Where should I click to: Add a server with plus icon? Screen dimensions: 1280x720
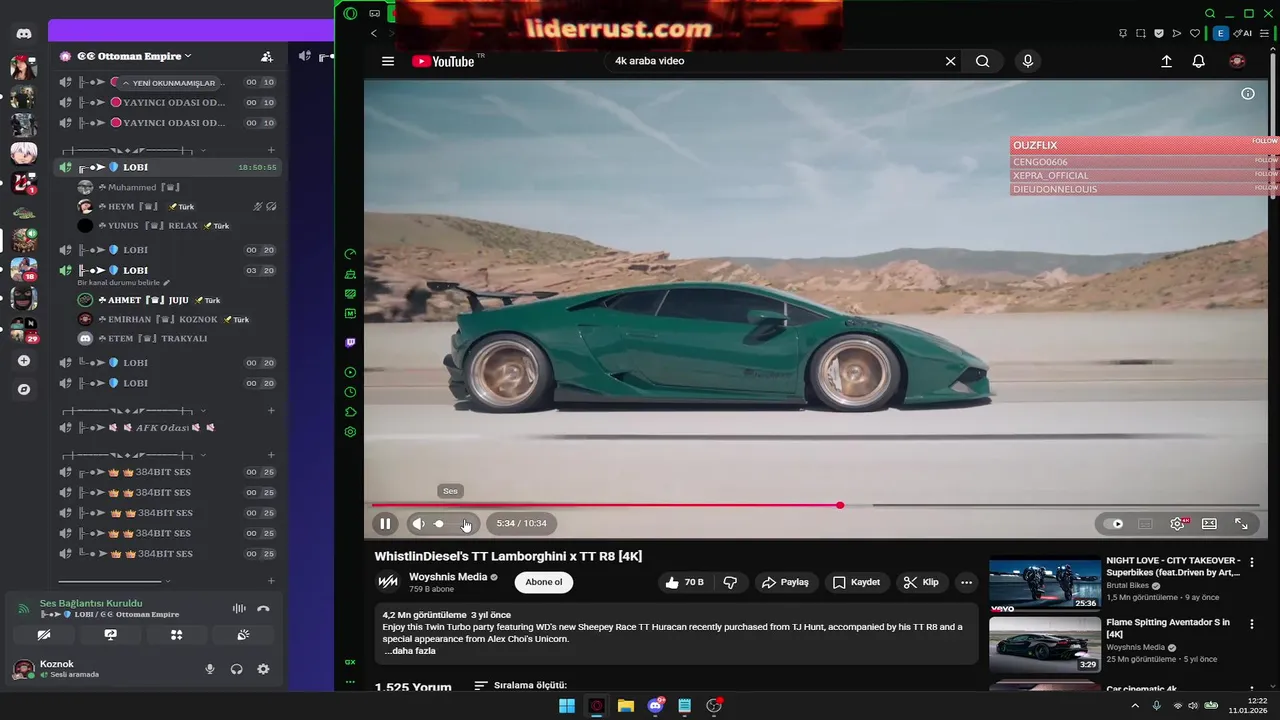[24, 361]
